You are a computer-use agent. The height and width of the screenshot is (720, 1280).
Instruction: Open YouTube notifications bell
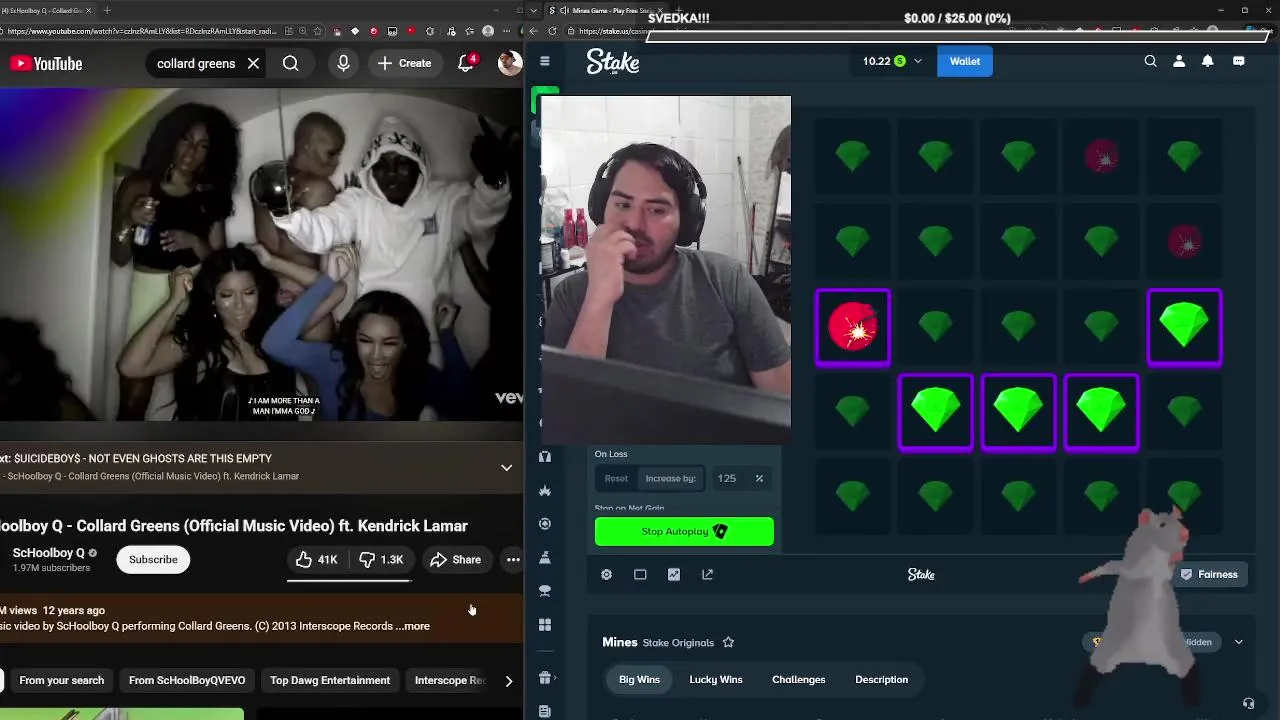pos(466,63)
